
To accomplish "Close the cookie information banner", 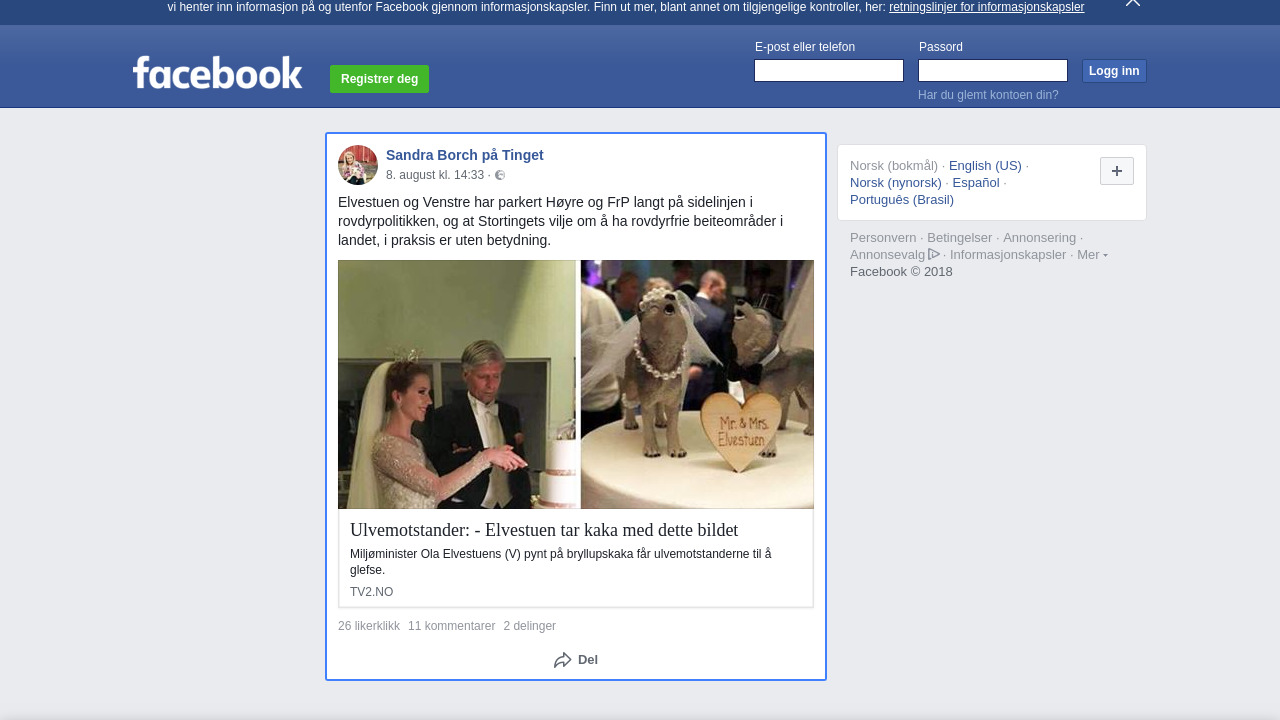I will coord(1133,3).
